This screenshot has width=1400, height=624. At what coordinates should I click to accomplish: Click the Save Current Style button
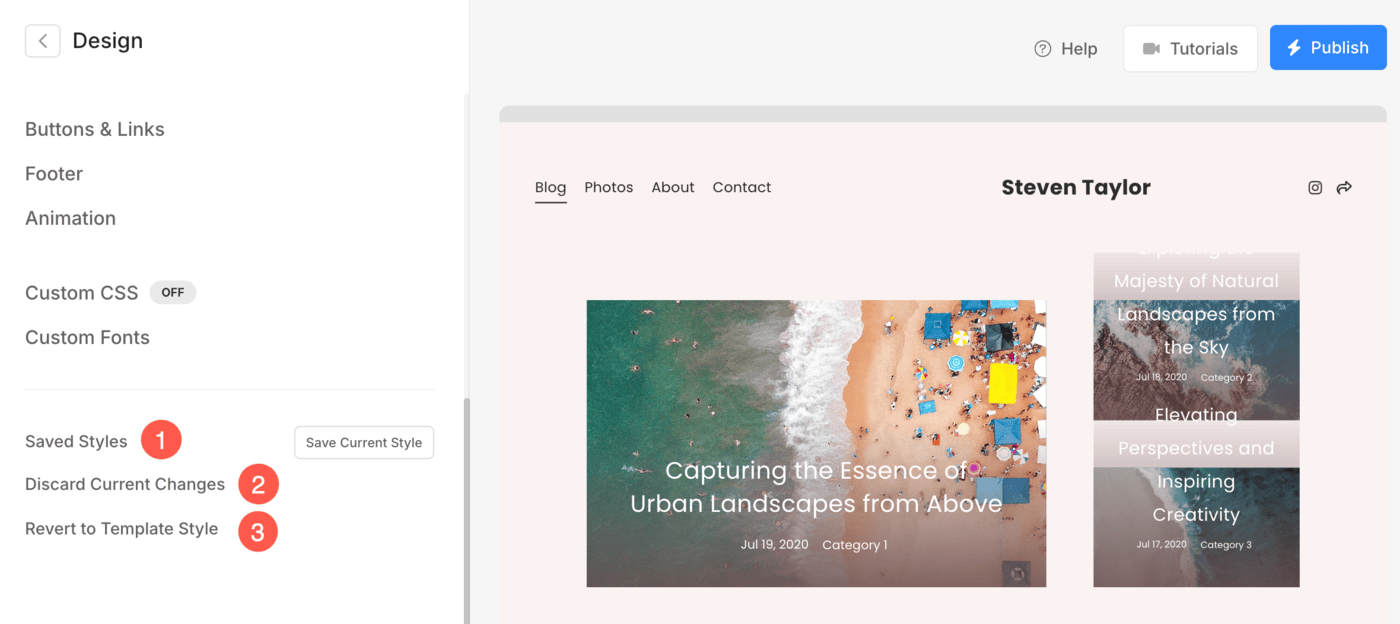coord(364,442)
